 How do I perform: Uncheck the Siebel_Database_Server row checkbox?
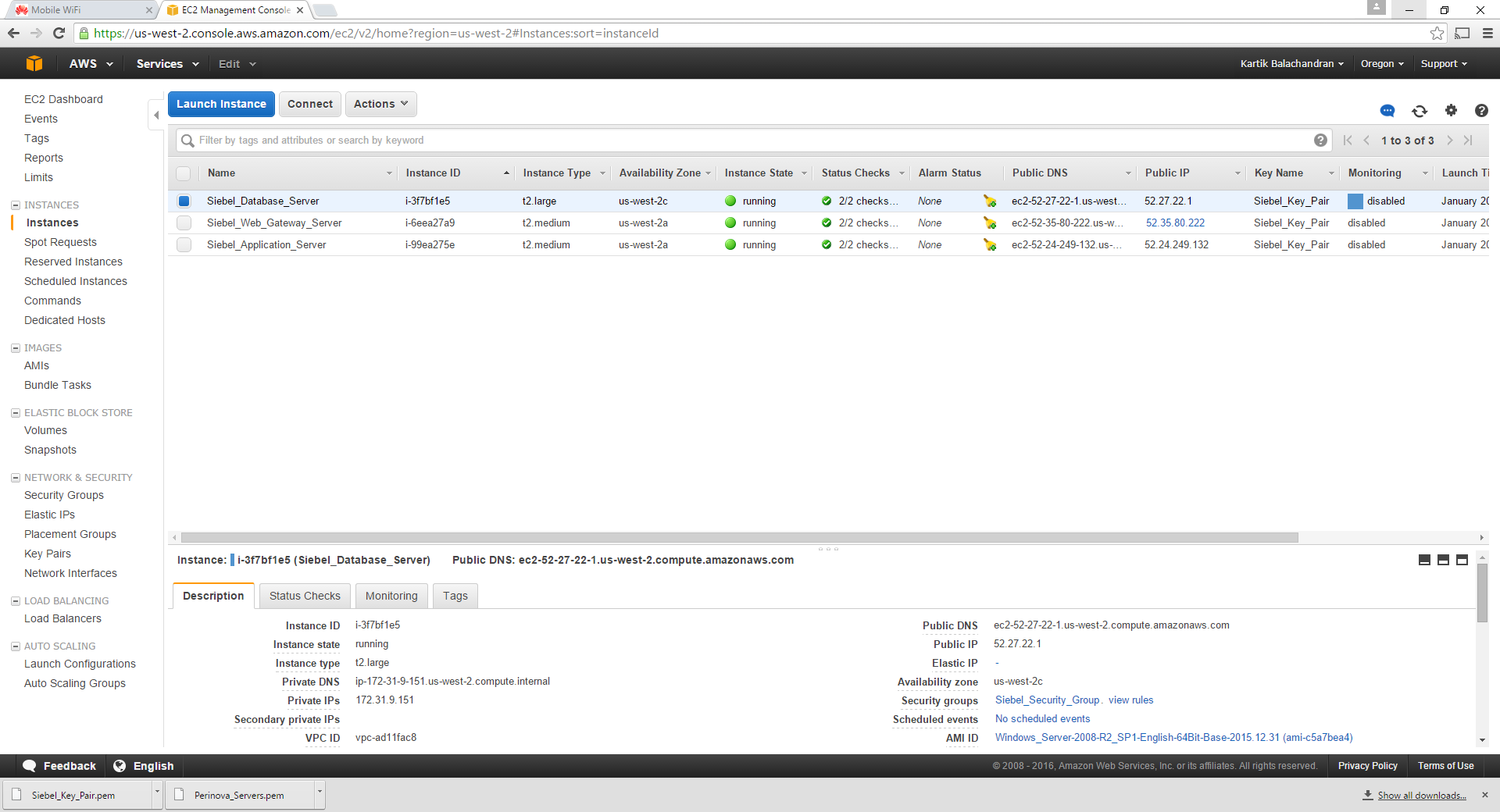pos(184,201)
